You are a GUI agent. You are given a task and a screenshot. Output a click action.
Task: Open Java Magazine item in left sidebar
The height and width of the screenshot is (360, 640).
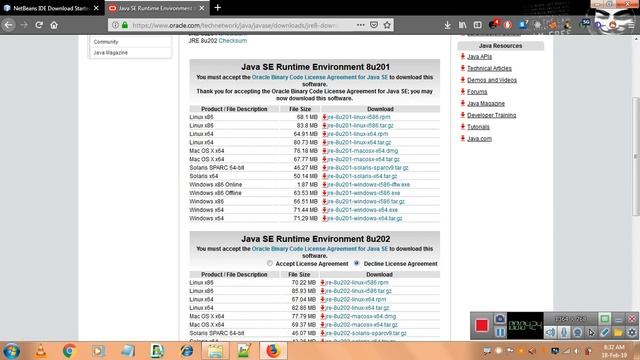[x=111, y=53]
